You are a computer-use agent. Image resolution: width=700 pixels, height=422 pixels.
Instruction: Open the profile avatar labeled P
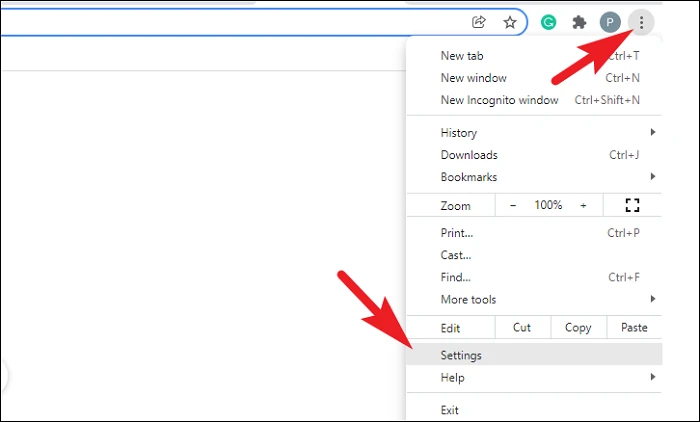pos(610,22)
